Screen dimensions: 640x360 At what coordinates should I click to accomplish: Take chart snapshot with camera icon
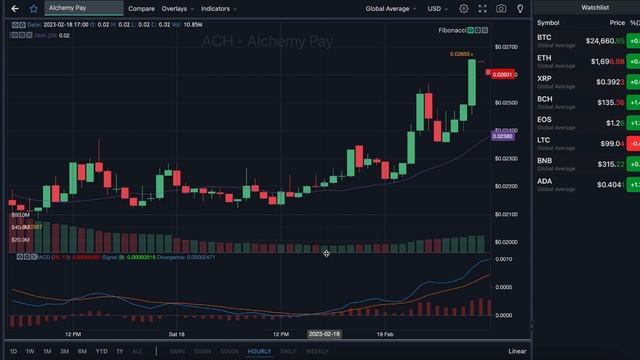tap(501, 9)
